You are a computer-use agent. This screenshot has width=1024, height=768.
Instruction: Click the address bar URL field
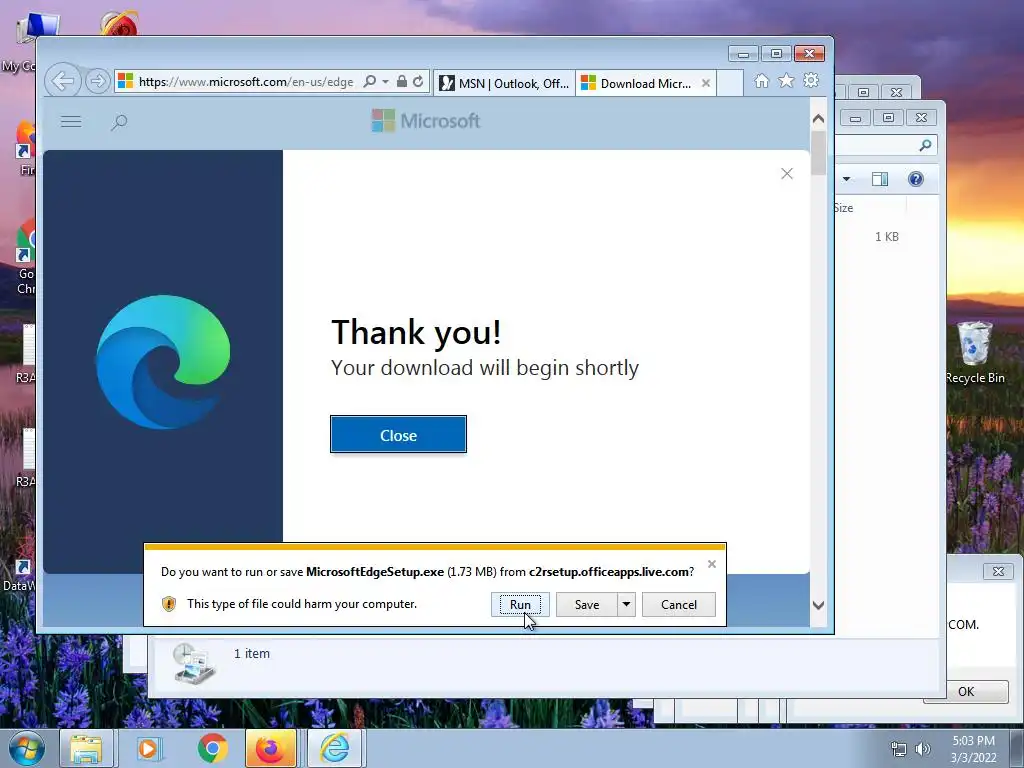[246, 82]
